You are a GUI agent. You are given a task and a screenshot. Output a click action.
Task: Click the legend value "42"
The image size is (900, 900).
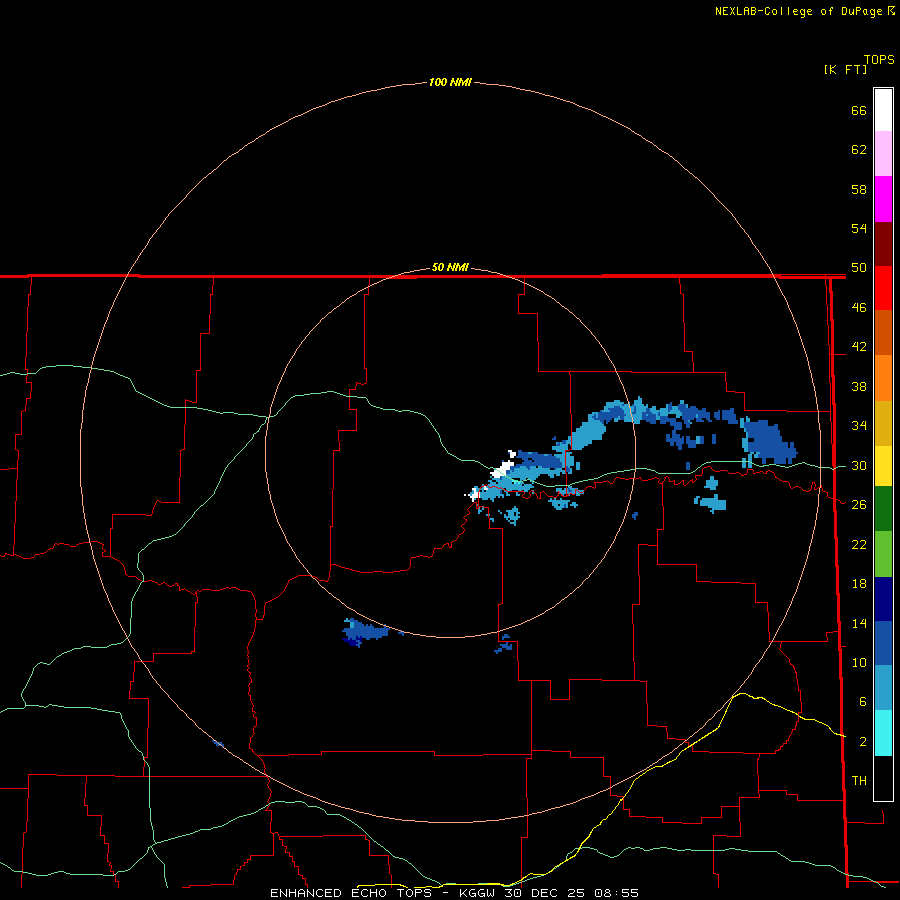point(859,347)
